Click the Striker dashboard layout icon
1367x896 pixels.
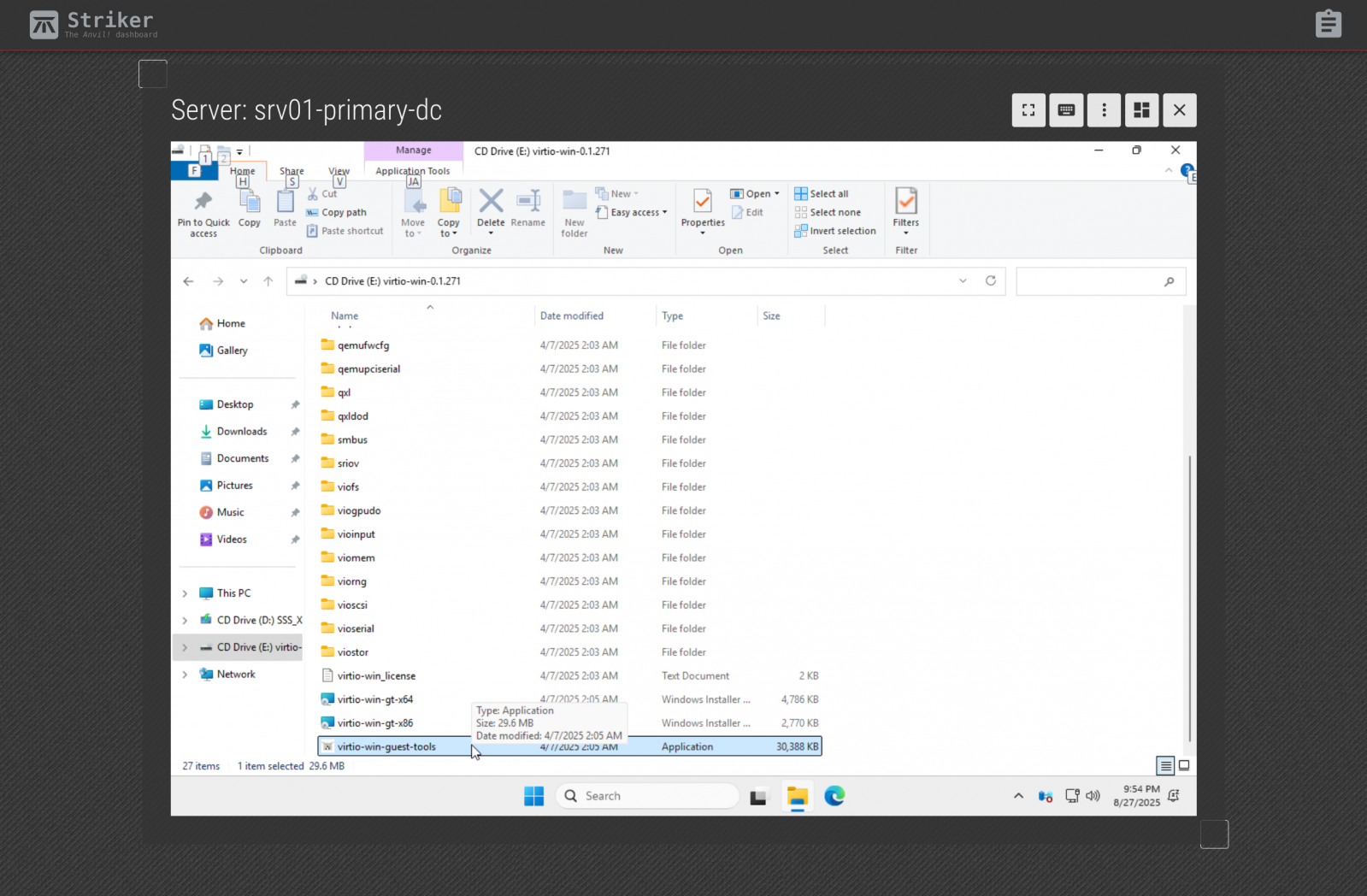tap(1141, 110)
